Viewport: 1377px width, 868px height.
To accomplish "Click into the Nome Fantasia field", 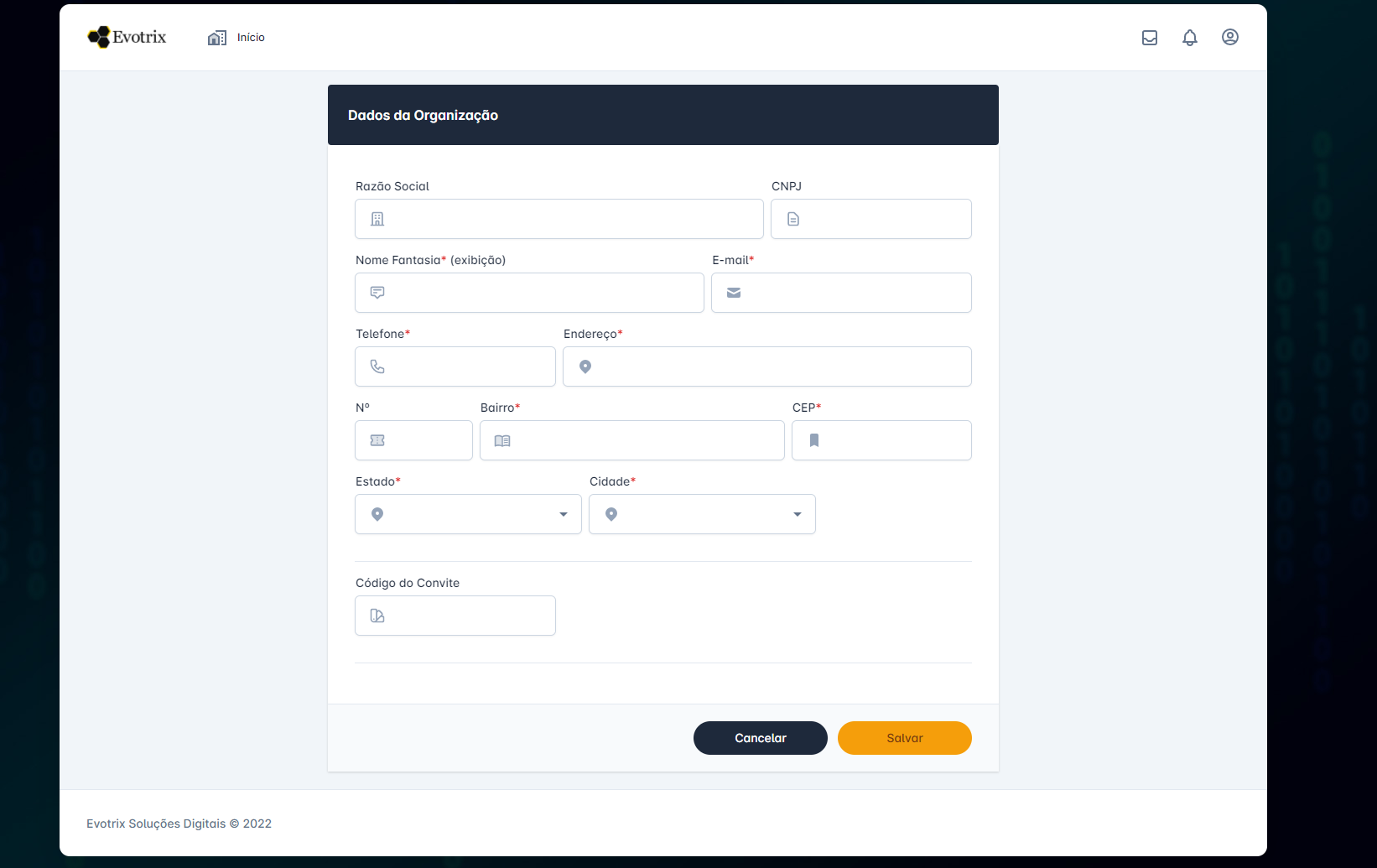I will click(541, 293).
